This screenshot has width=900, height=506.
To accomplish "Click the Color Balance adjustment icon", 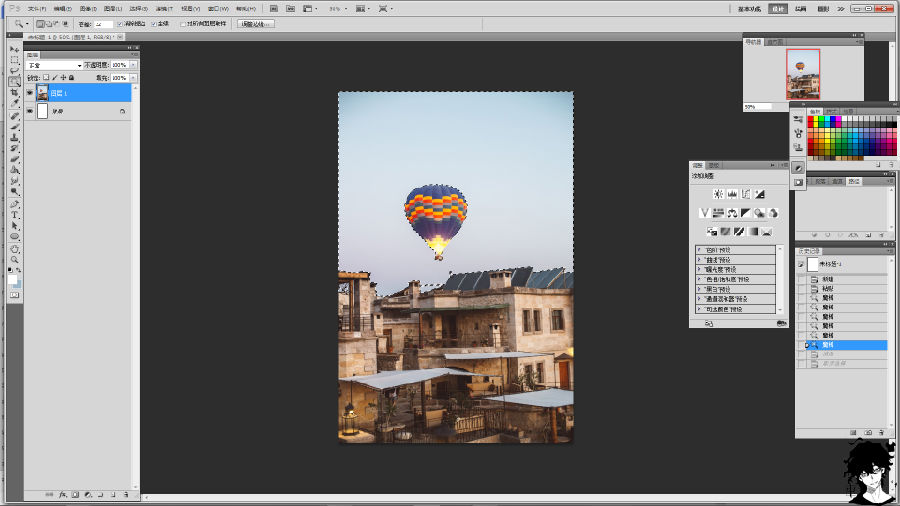I will 732,213.
